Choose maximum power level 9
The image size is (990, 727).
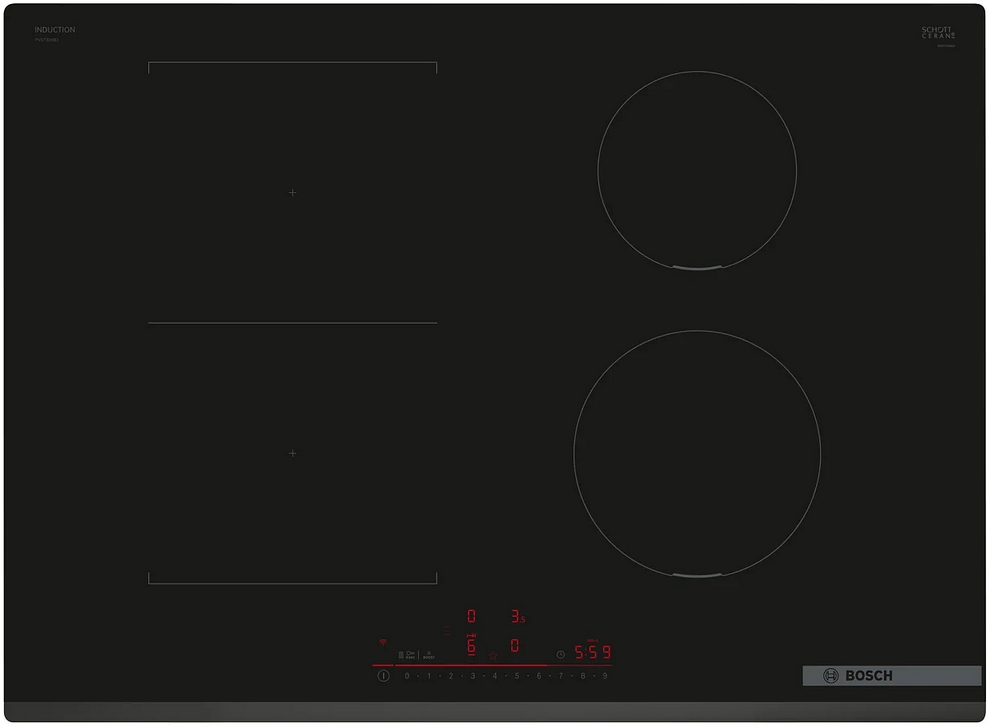pyautogui.click(x=604, y=677)
